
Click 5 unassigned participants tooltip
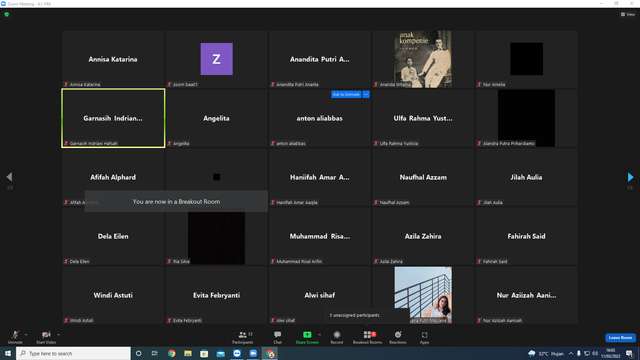coord(367,316)
